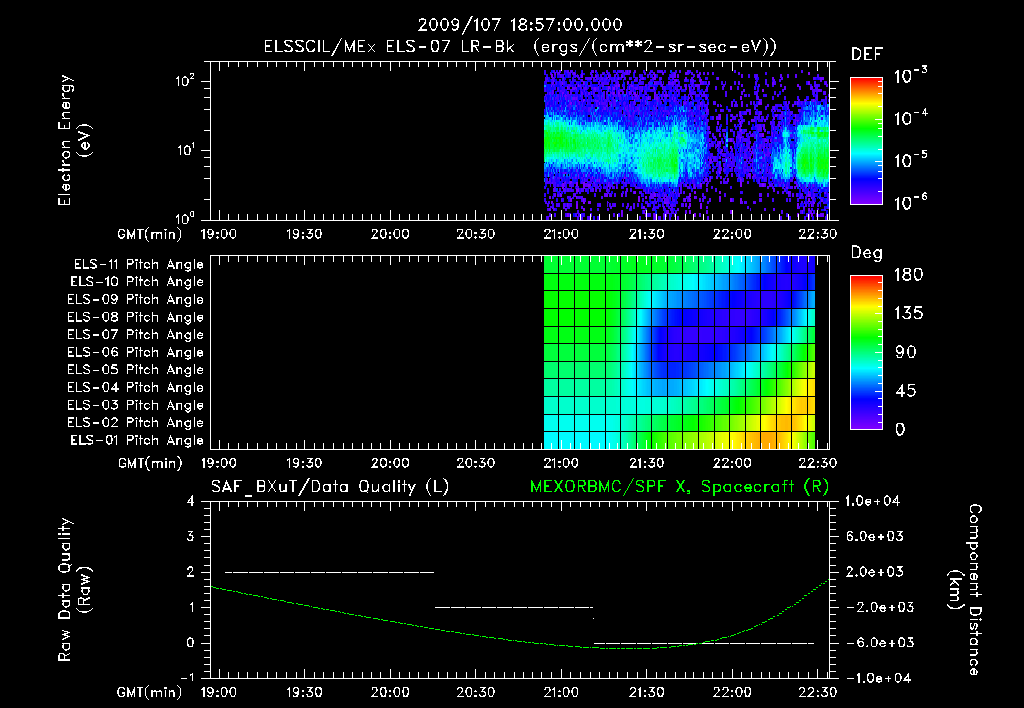Select the ELS-02 Pitch Angle row label
This screenshot has height=708, width=1024.
(135, 423)
